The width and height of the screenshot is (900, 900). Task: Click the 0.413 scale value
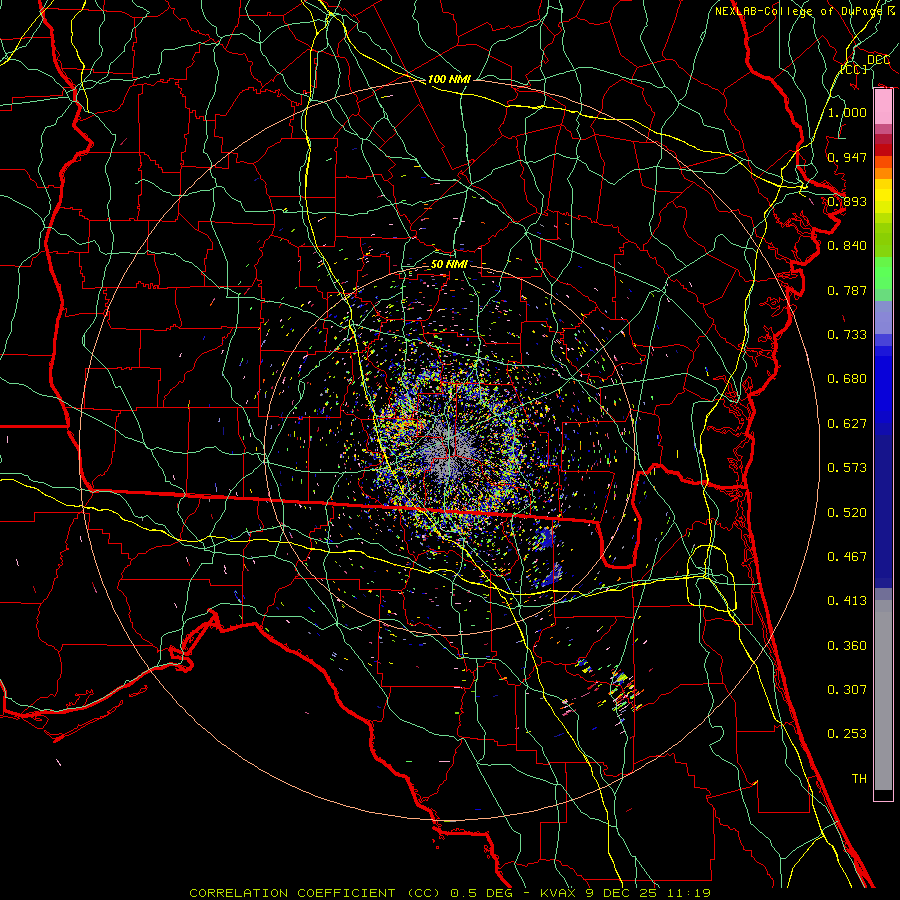[847, 601]
